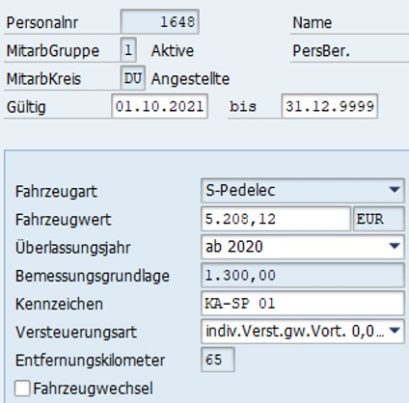Viewport: 409px width, 403px height.
Task: Click the MitarbGruppe field with 1
Action: 128,50
